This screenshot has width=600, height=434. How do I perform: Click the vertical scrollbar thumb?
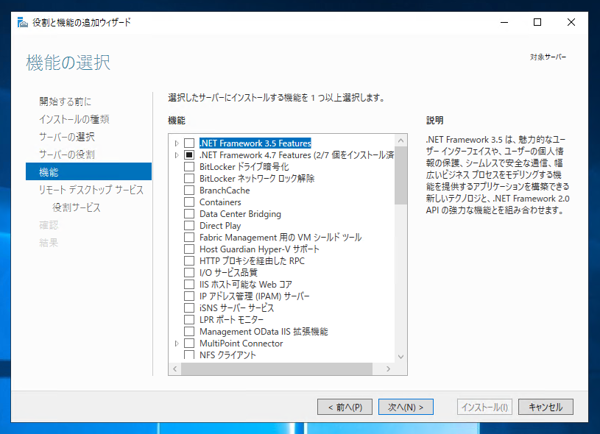tap(401, 176)
